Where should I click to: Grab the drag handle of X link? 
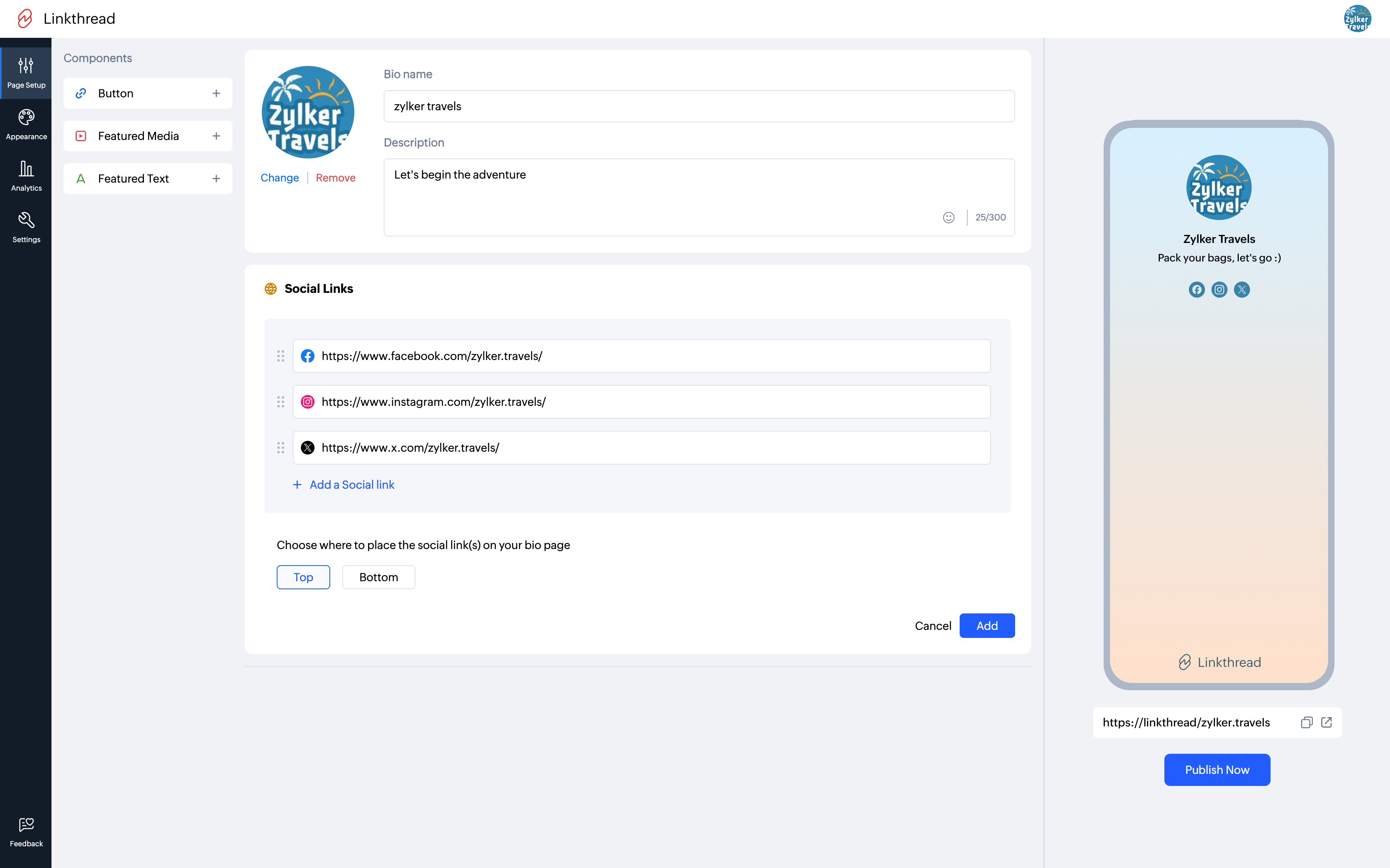[281, 448]
